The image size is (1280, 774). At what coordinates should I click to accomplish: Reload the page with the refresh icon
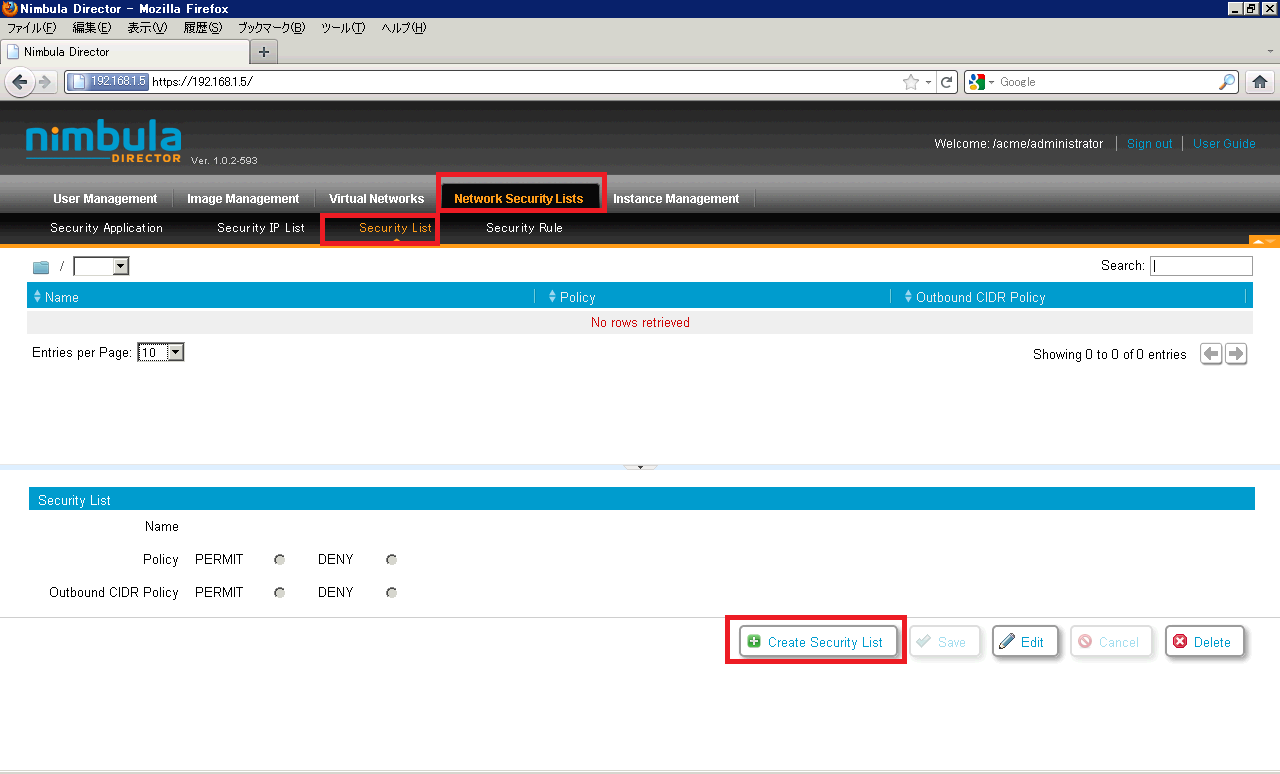(x=947, y=82)
